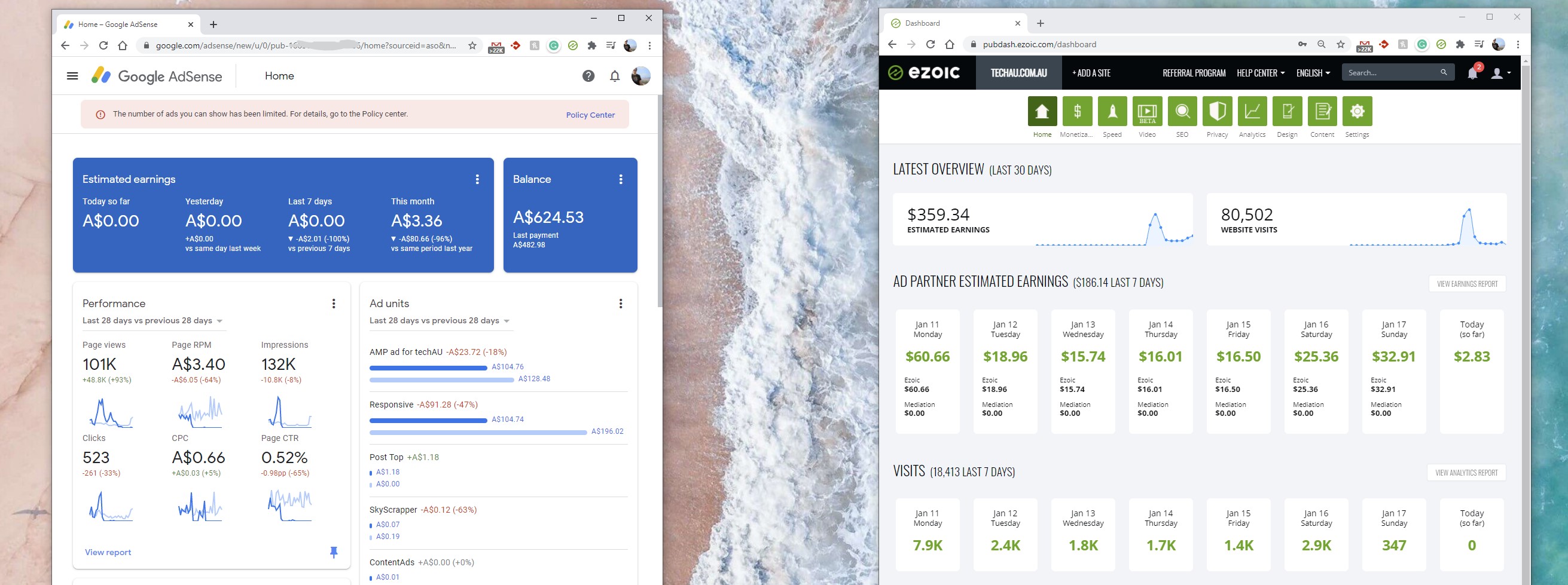Open Ezoic Monetization dollar icon

1077,111
